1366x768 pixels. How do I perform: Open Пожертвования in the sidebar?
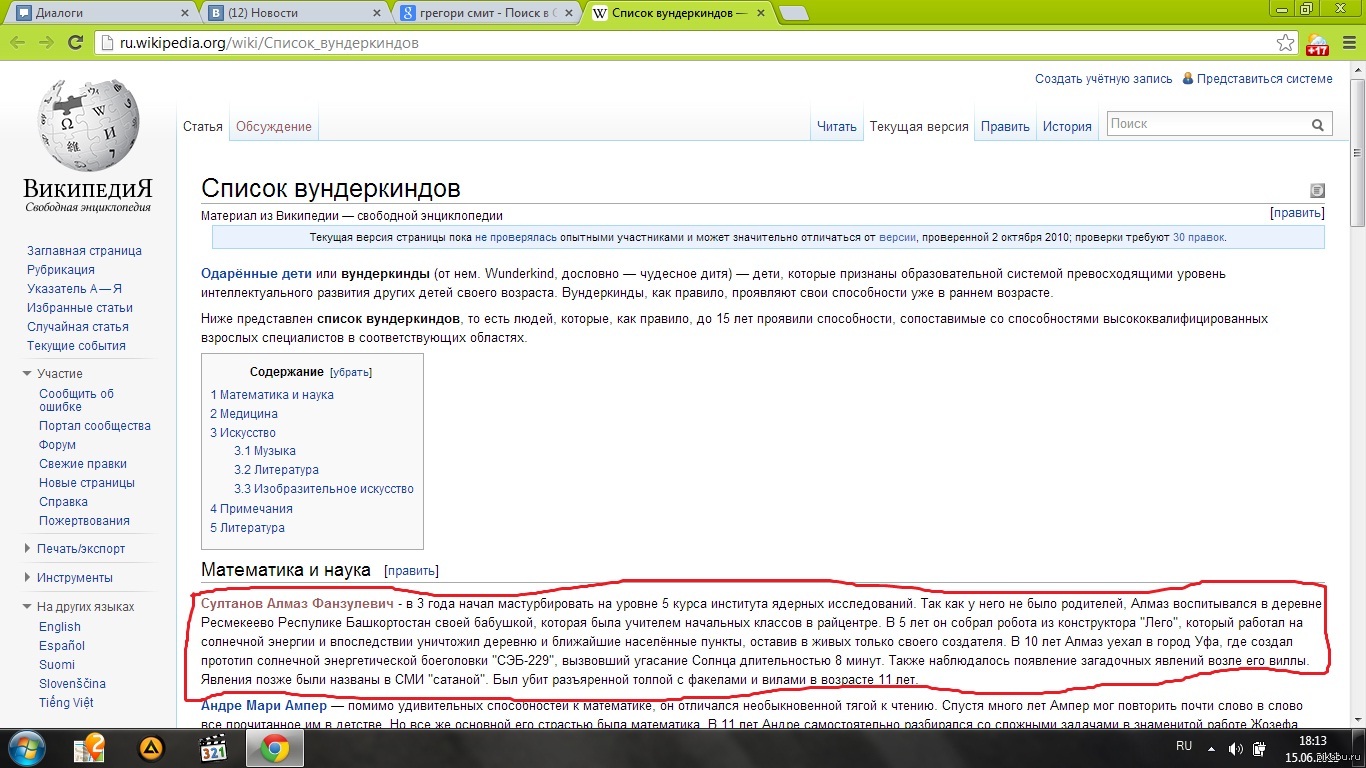tap(84, 521)
